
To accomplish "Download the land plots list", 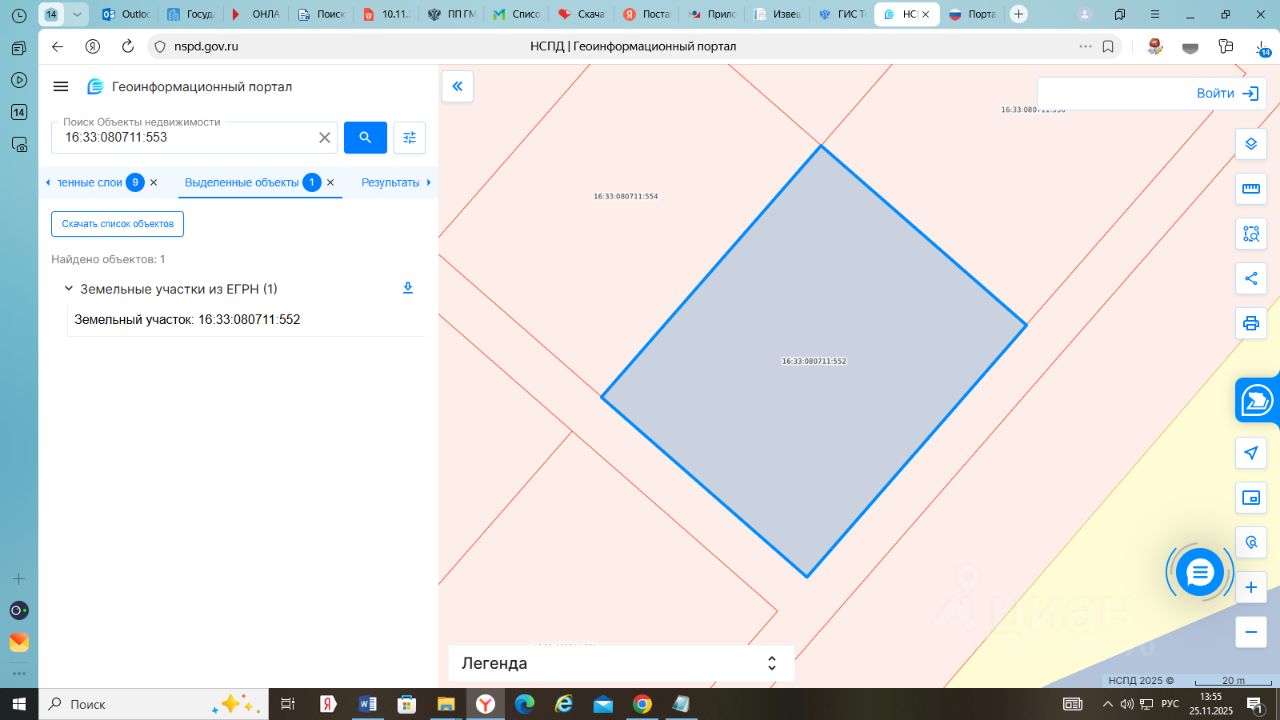I will (x=408, y=288).
